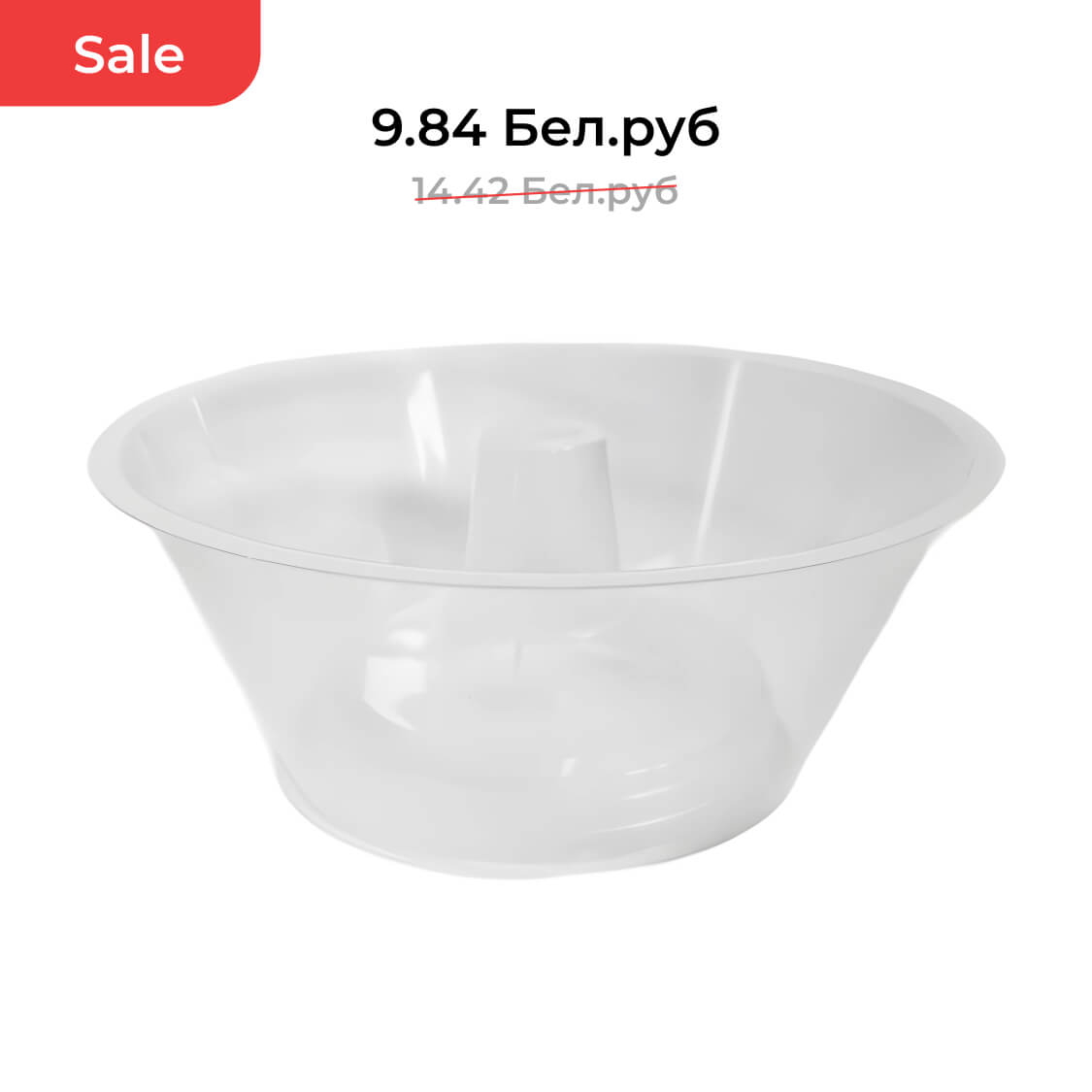The width and height of the screenshot is (1092, 1092).
Task: Open the transparent bowl product image
Action: (x=546, y=611)
